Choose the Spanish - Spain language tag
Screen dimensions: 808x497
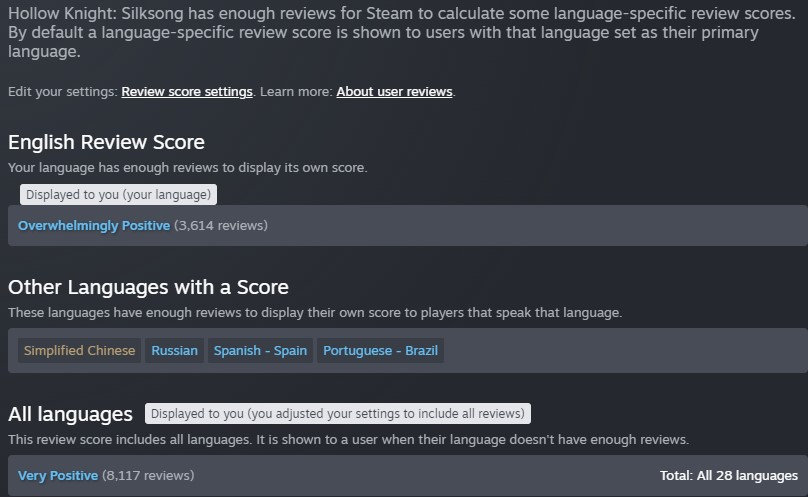(260, 351)
